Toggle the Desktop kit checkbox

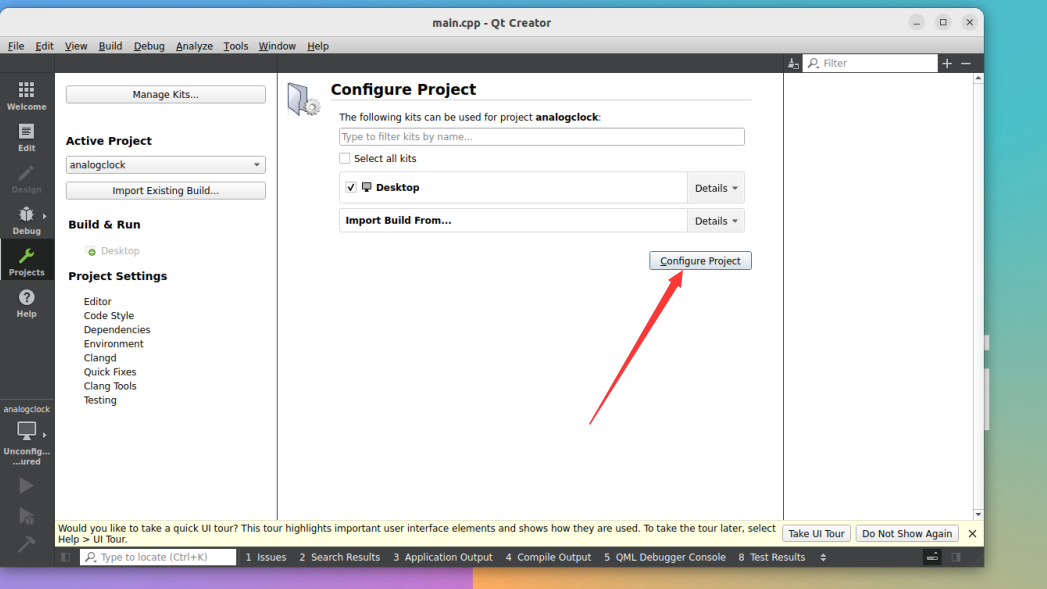pos(351,187)
